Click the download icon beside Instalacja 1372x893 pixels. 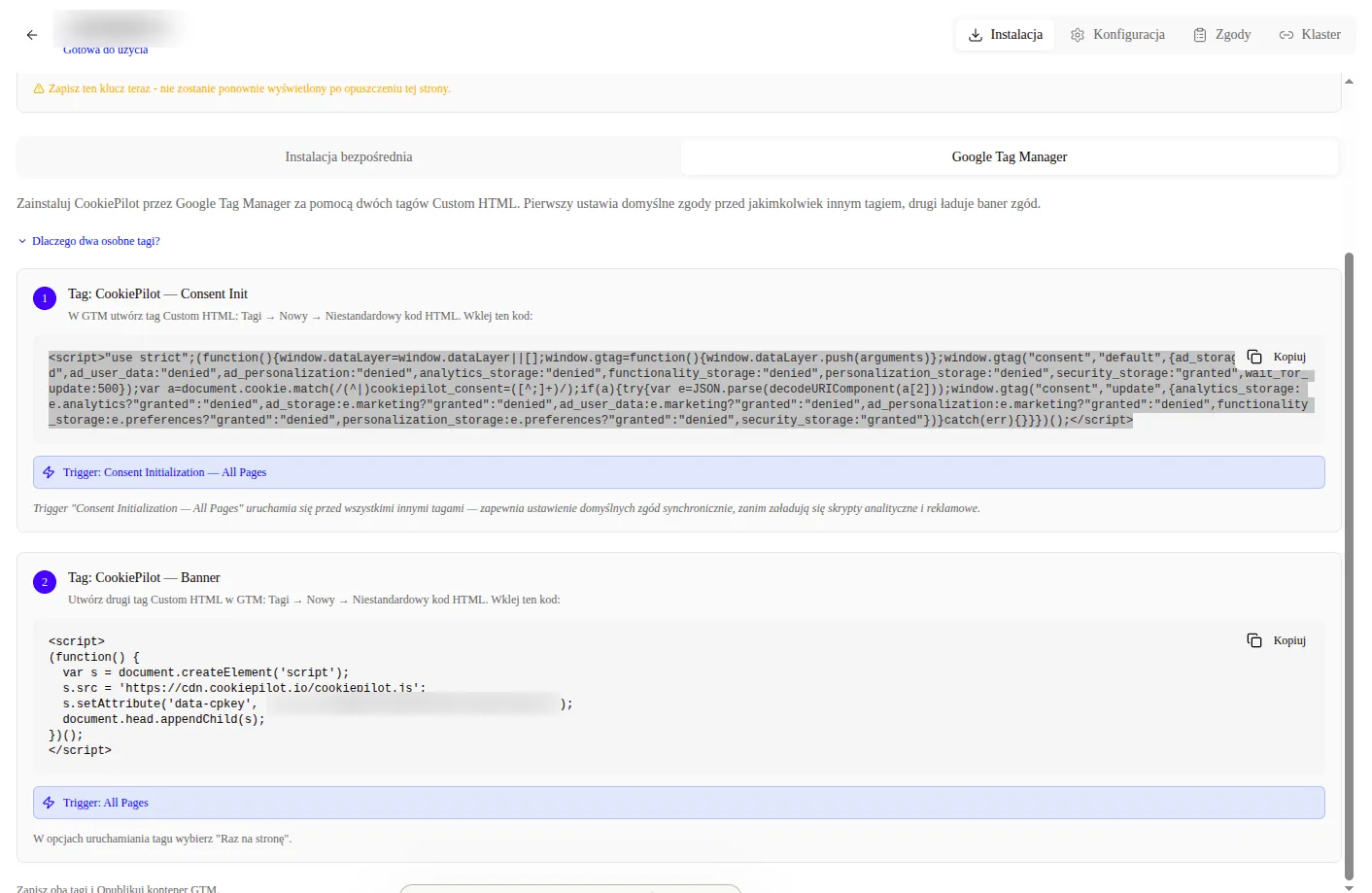(976, 35)
